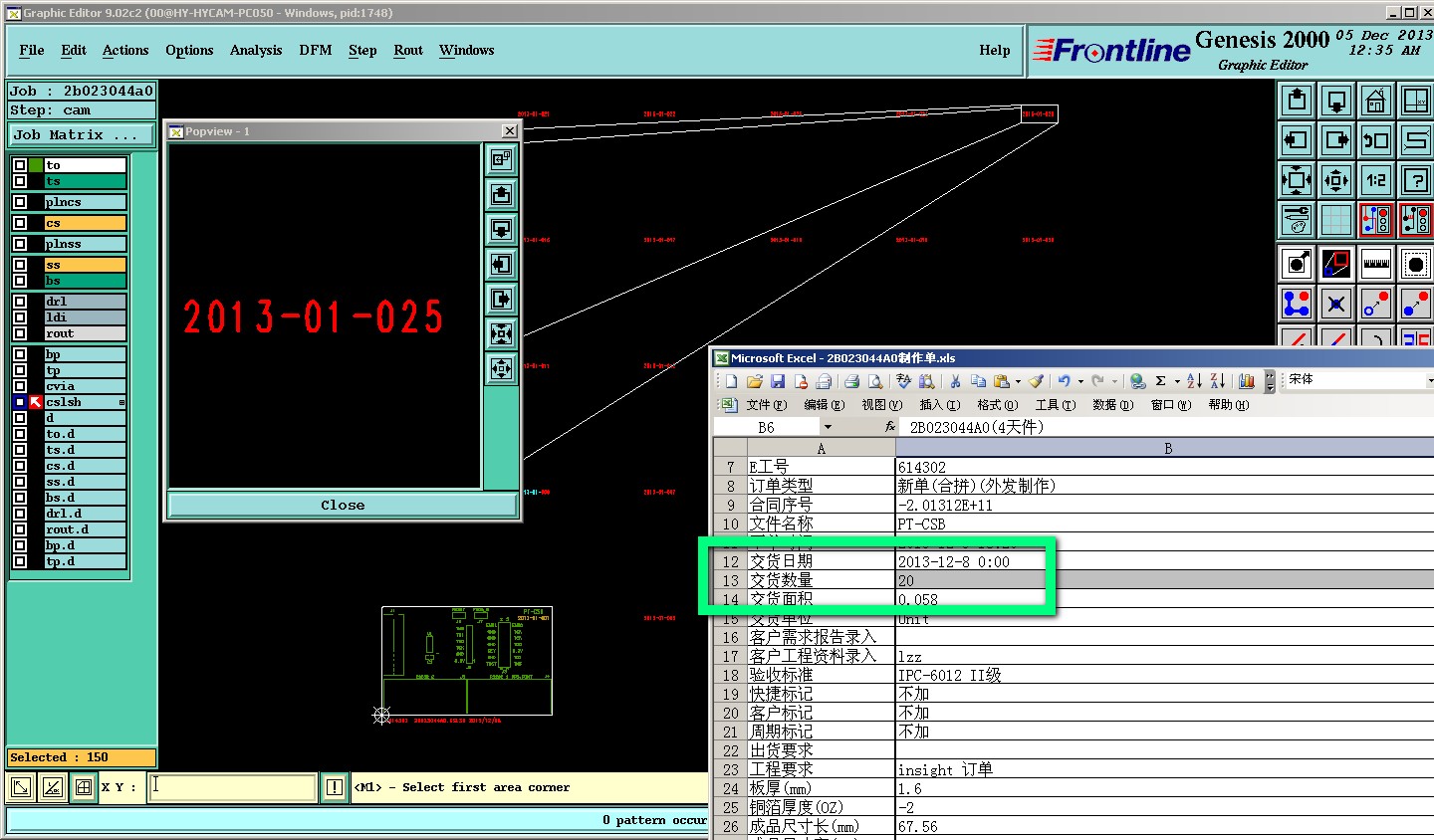
Task: Click the pan down icon in Popview window
Action: [501, 229]
